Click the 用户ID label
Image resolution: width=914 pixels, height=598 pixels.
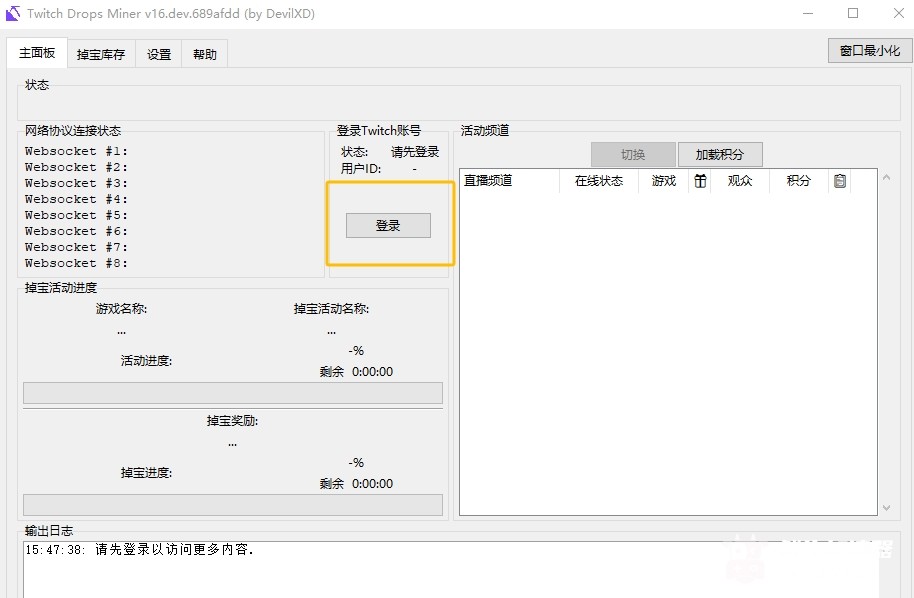click(x=361, y=168)
